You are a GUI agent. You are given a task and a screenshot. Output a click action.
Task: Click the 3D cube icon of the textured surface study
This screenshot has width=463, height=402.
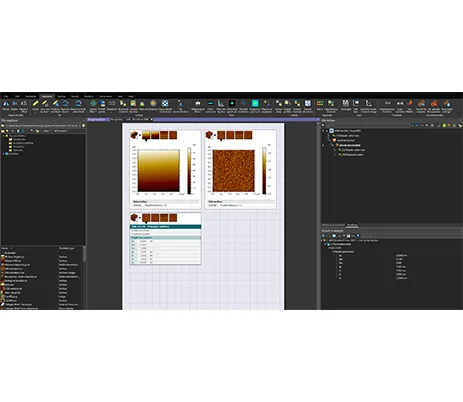tap(209, 135)
